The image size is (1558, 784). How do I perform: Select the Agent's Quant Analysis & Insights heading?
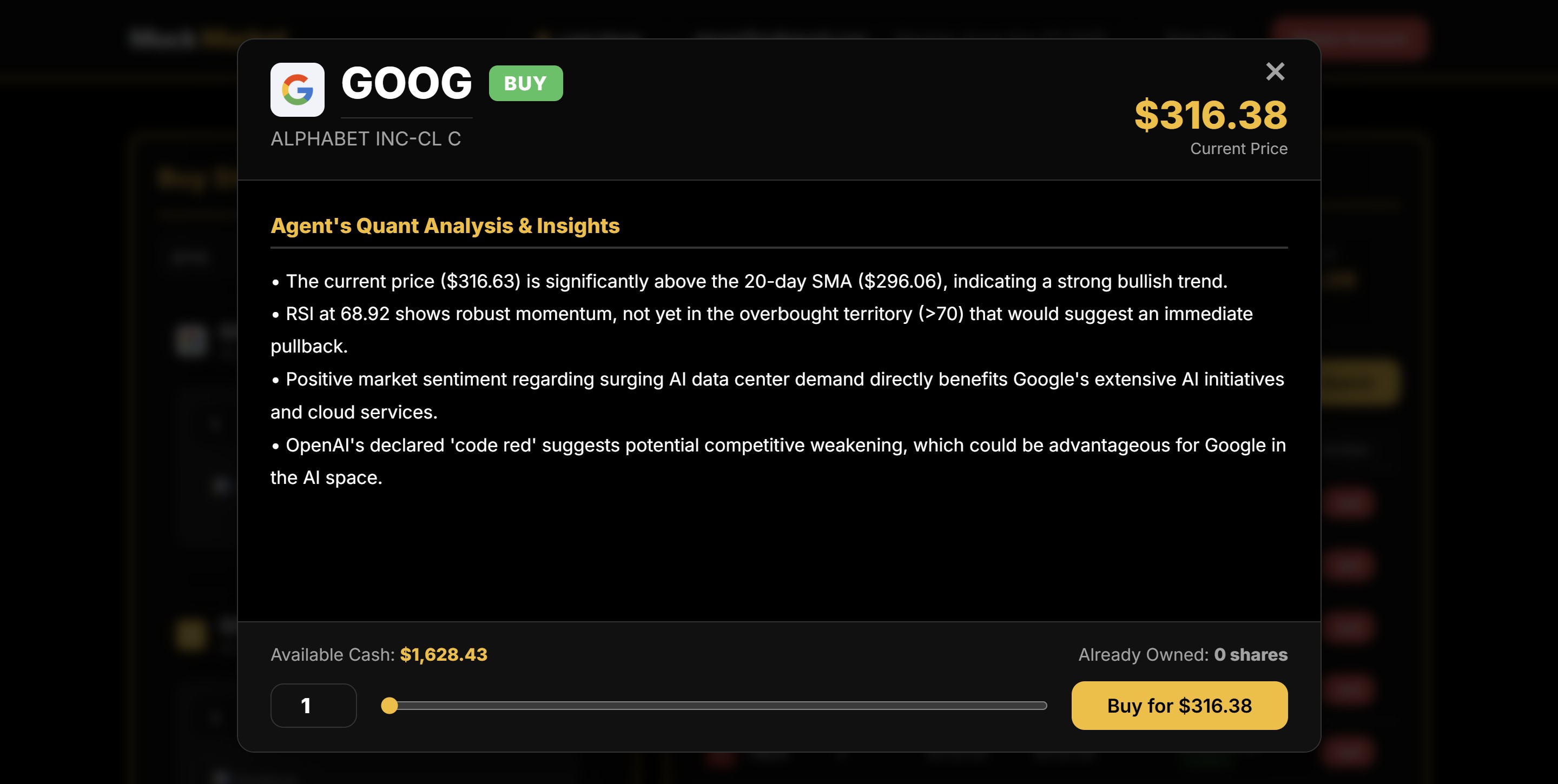(x=445, y=225)
